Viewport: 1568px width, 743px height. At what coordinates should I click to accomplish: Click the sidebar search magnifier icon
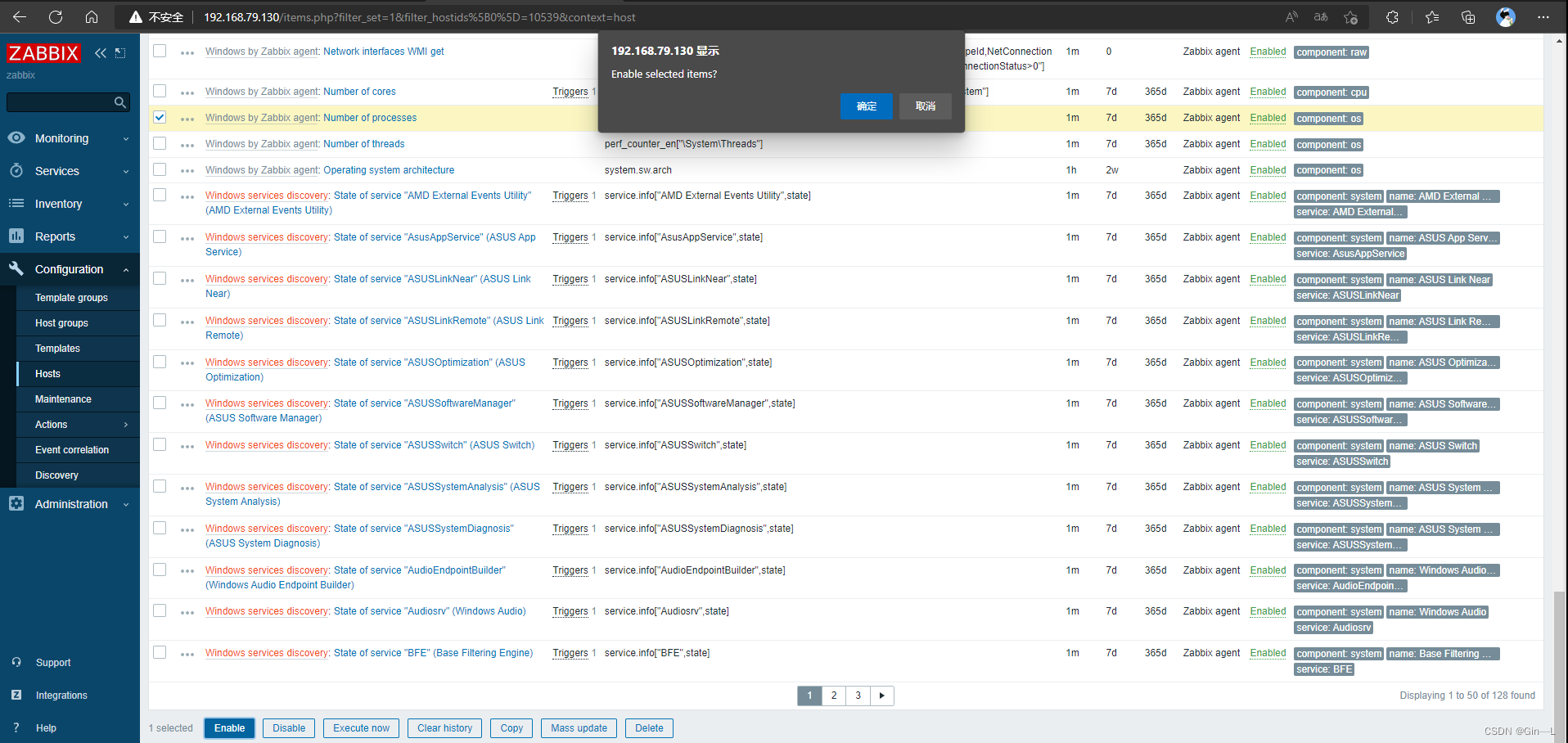(x=120, y=102)
